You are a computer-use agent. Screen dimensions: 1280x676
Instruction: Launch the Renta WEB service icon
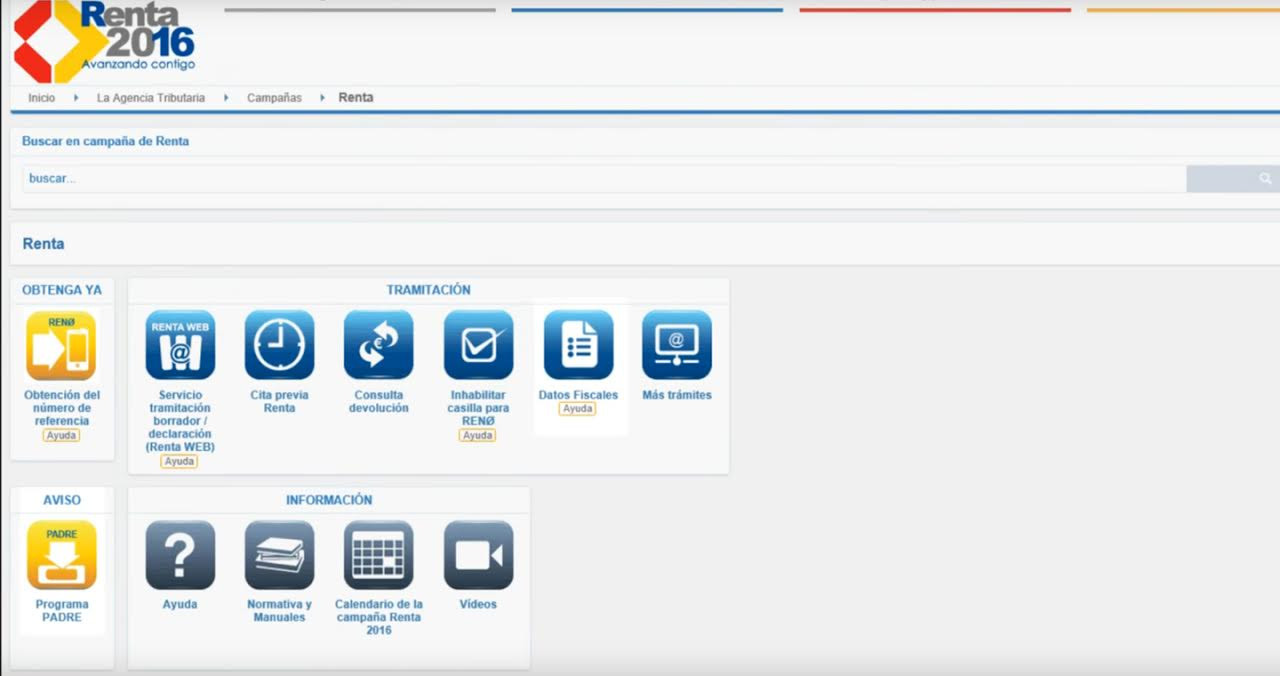180,345
